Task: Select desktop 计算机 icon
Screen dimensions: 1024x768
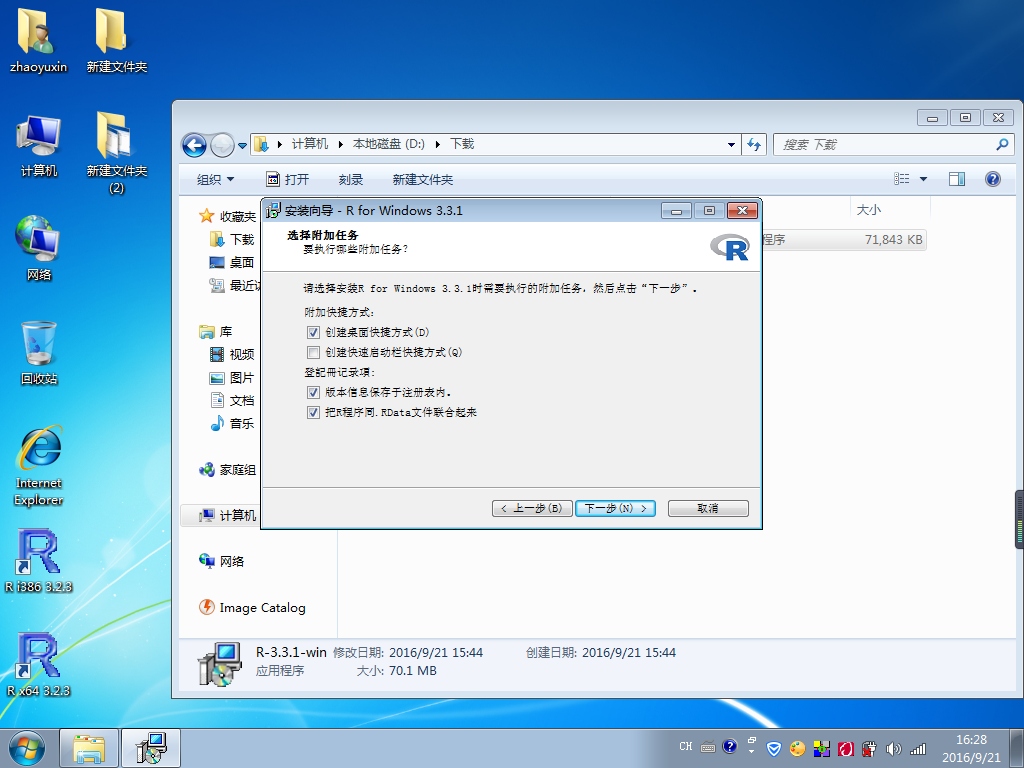Action: pyautogui.click(x=39, y=146)
